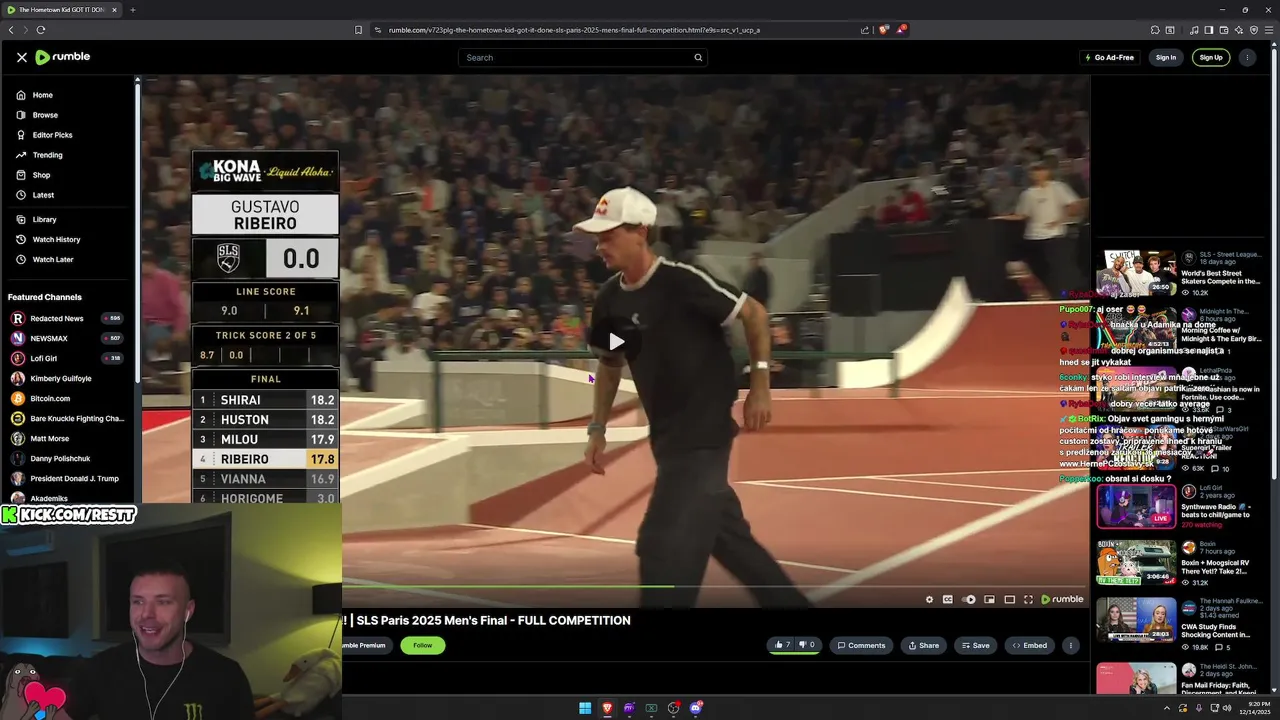
Task: Open the header three-dot menu beside Sign Up
Action: click(x=1246, y=57)
